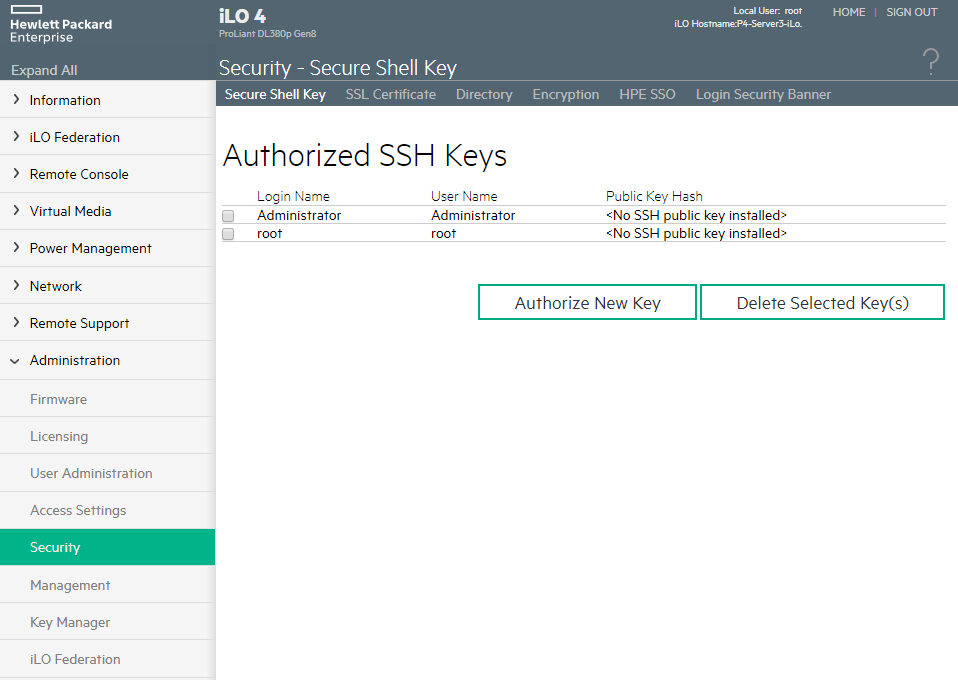
Task: Select the root key checkbox
Action: point(228,234)
